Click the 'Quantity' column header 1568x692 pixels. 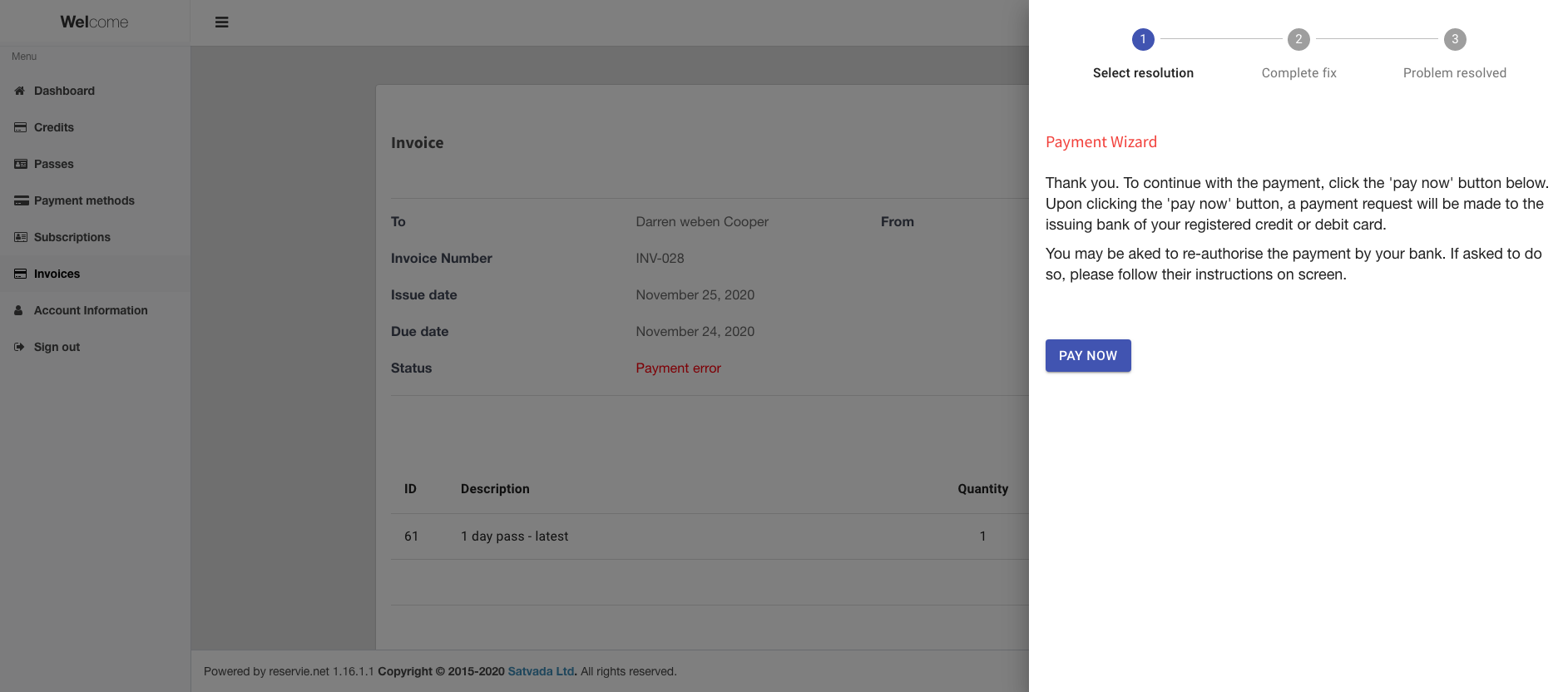982,489
